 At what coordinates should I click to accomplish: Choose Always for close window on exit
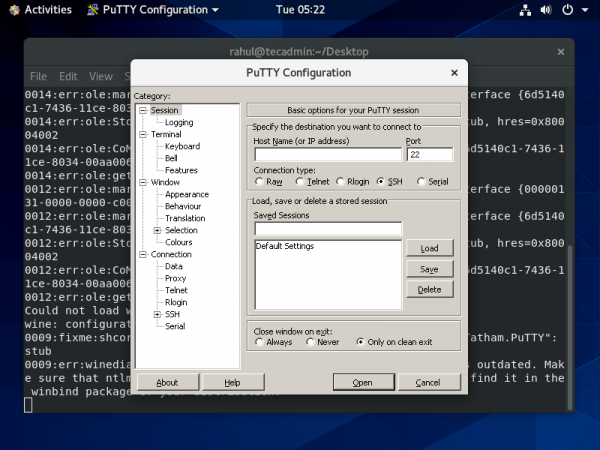260,342
